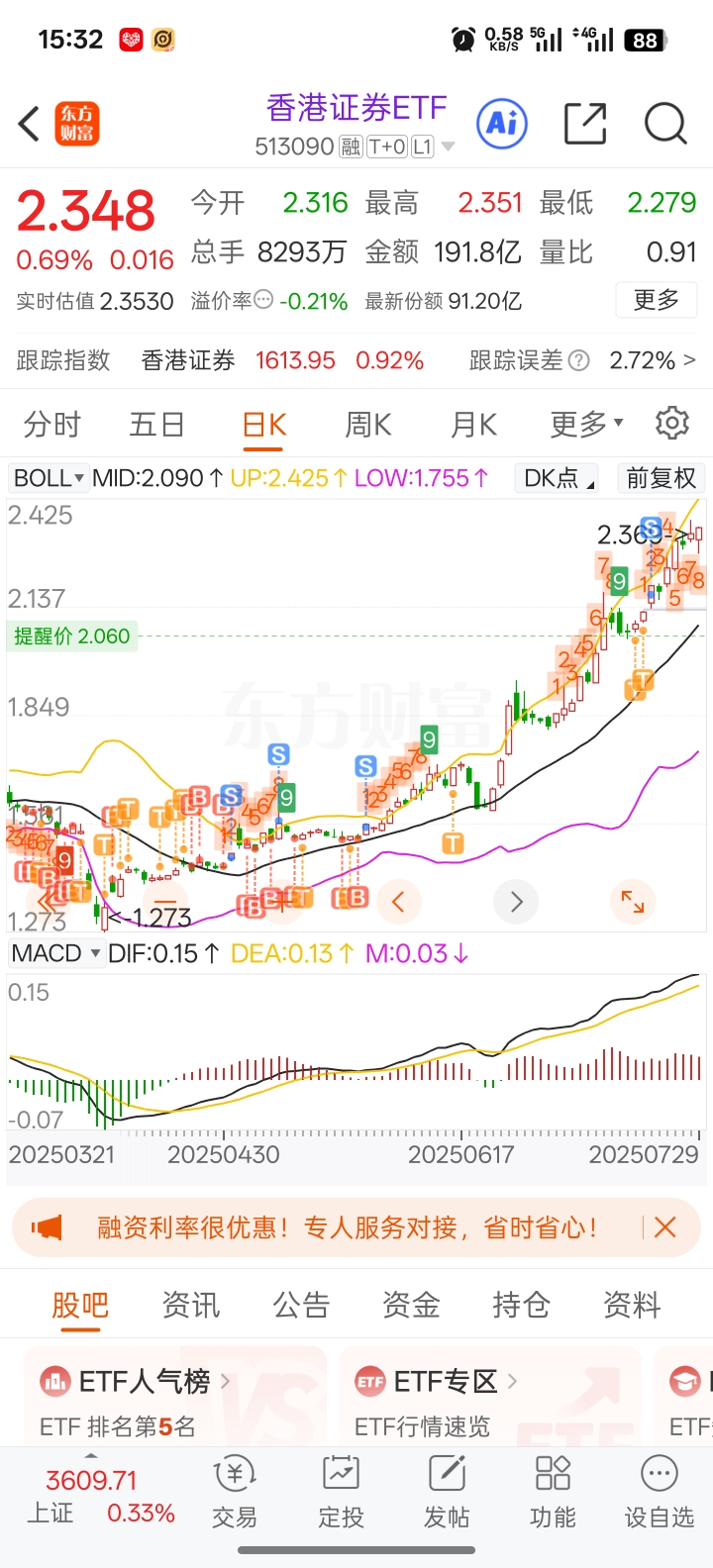Dismiss the 融资利率 banner with X
The image size is (713, 1568).
665,1227
